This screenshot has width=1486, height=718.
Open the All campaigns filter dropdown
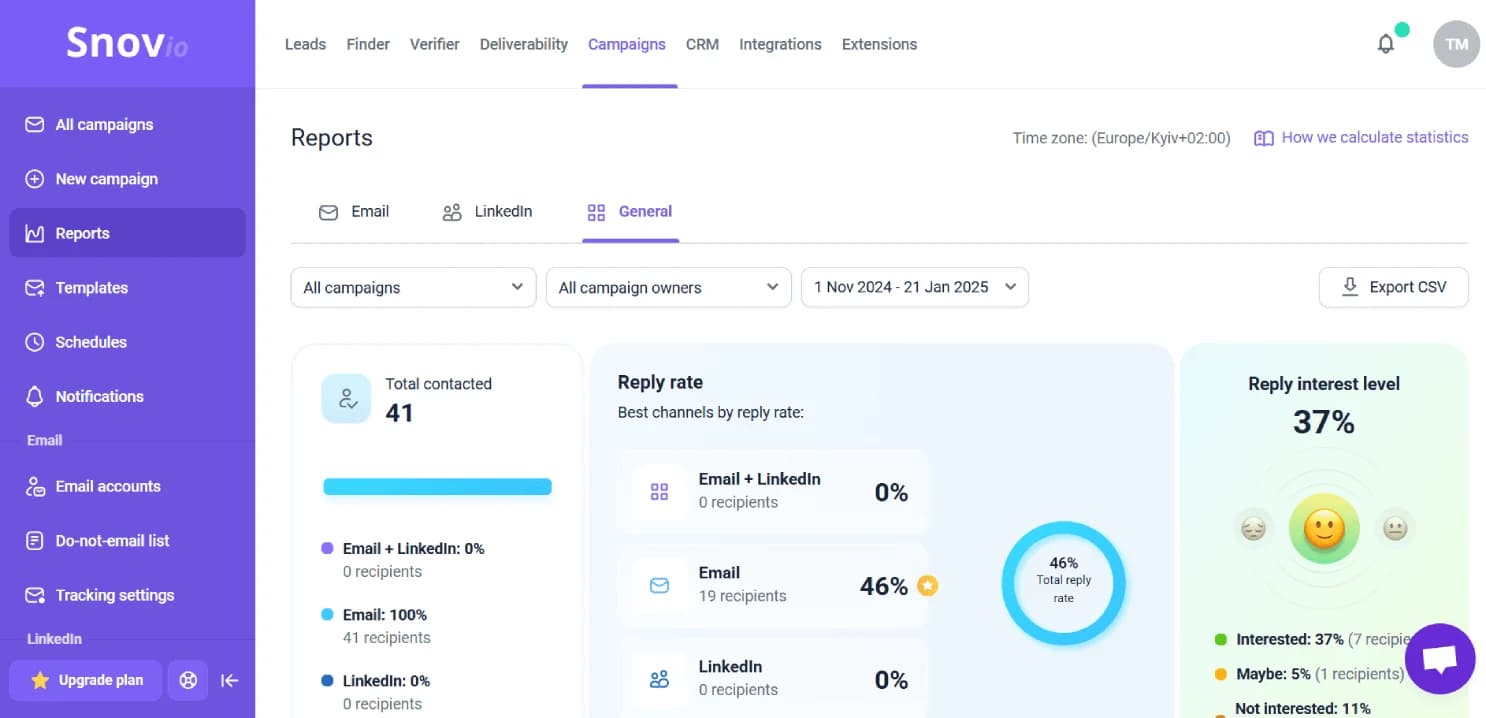tap(413, 287)
